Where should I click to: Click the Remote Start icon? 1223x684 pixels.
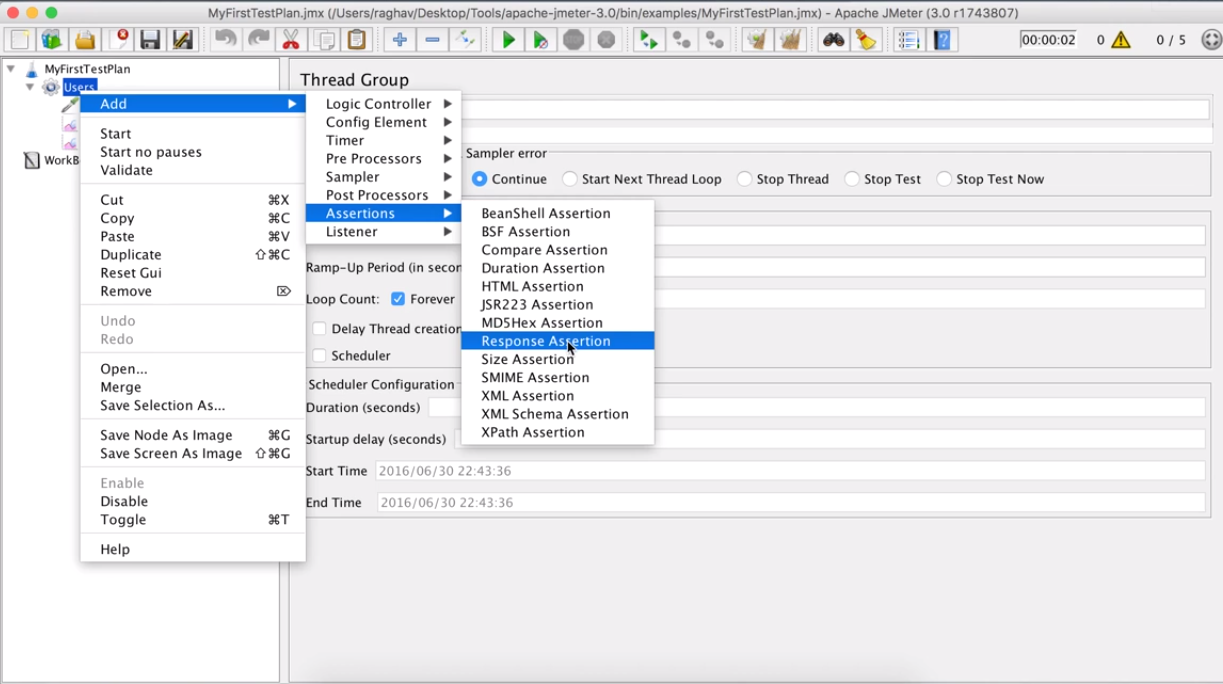[649, 40]
